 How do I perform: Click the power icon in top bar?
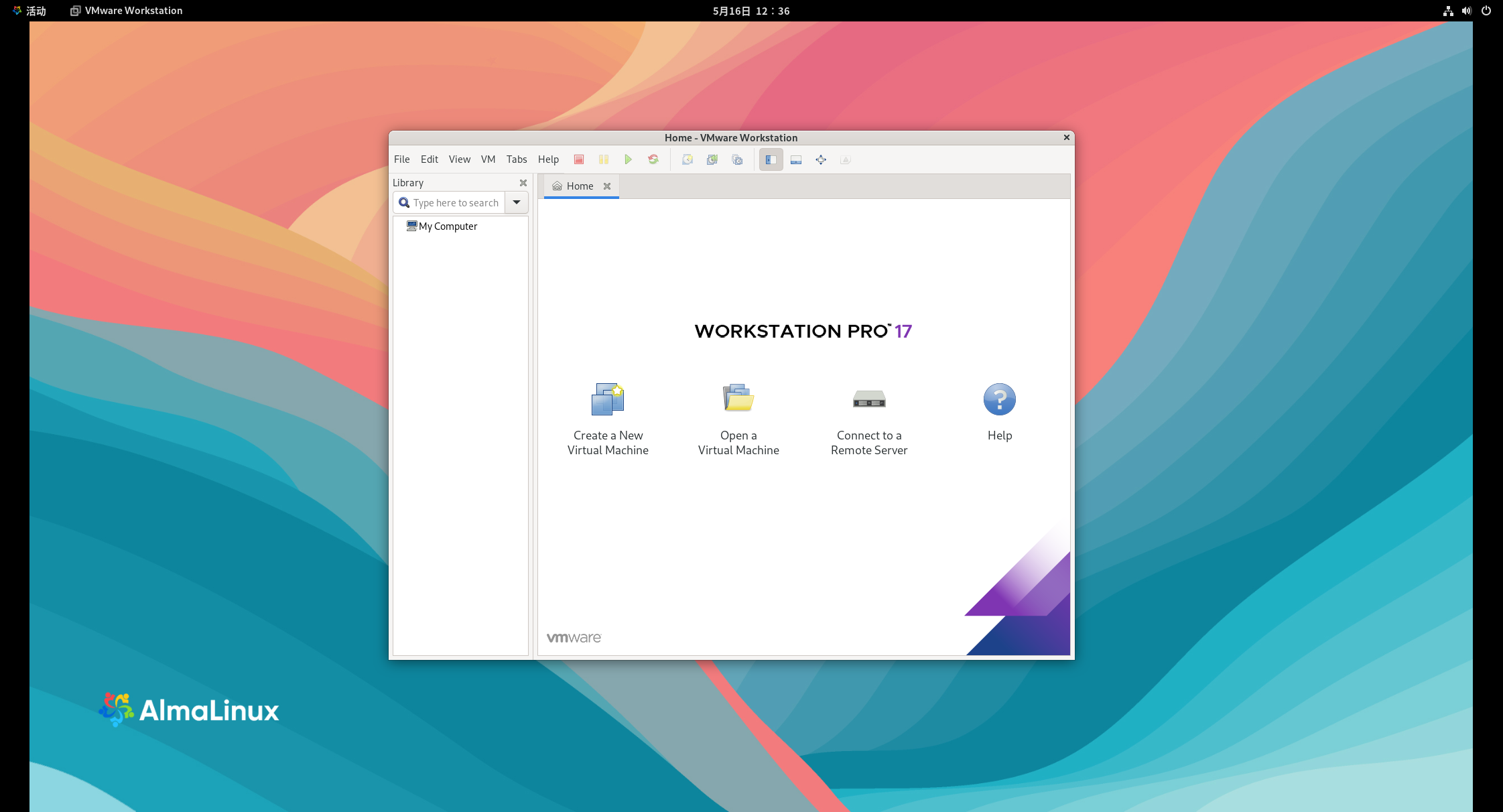tap(1486, 11)
